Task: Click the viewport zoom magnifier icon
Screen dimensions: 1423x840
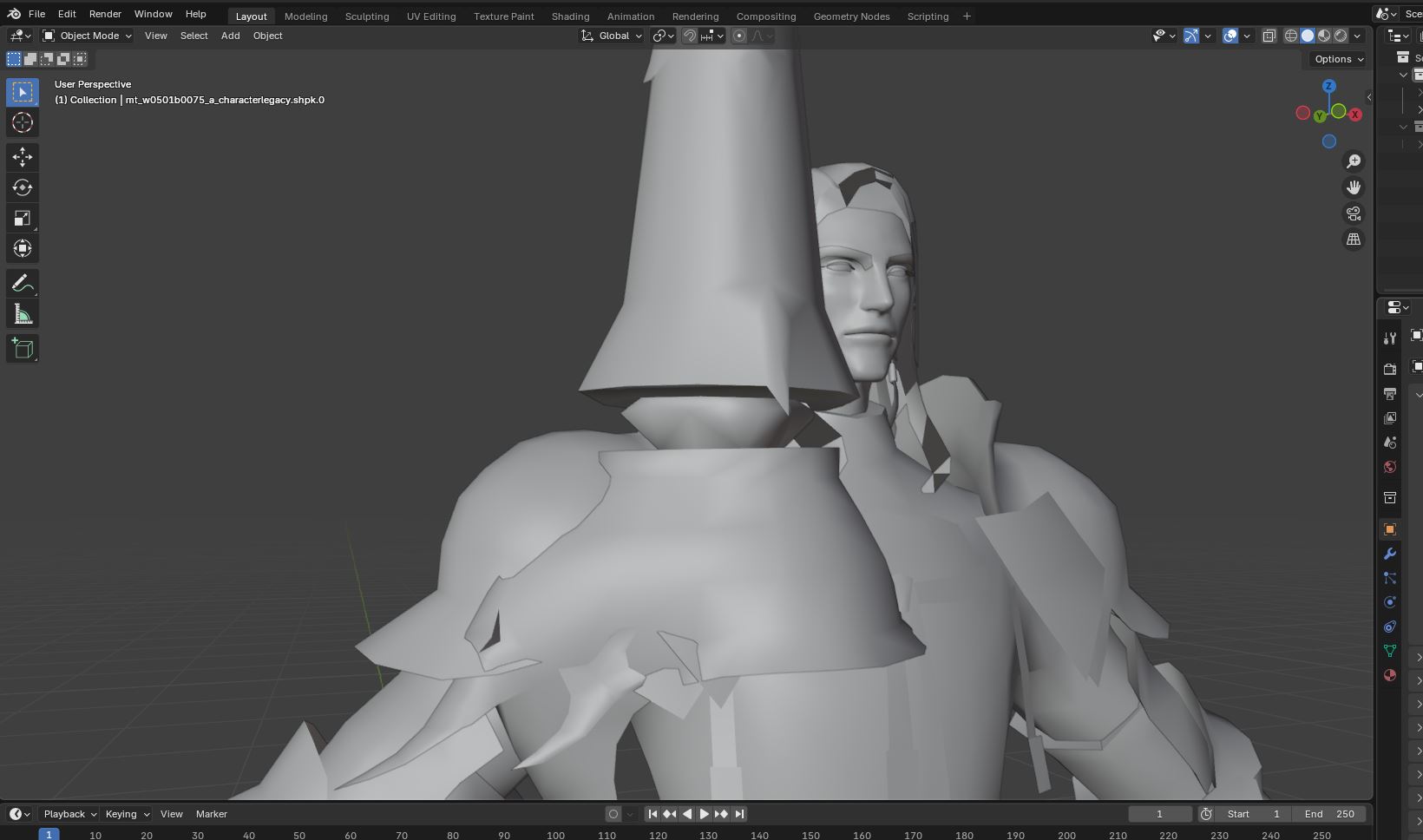Action: click(x=1354, y=161)
